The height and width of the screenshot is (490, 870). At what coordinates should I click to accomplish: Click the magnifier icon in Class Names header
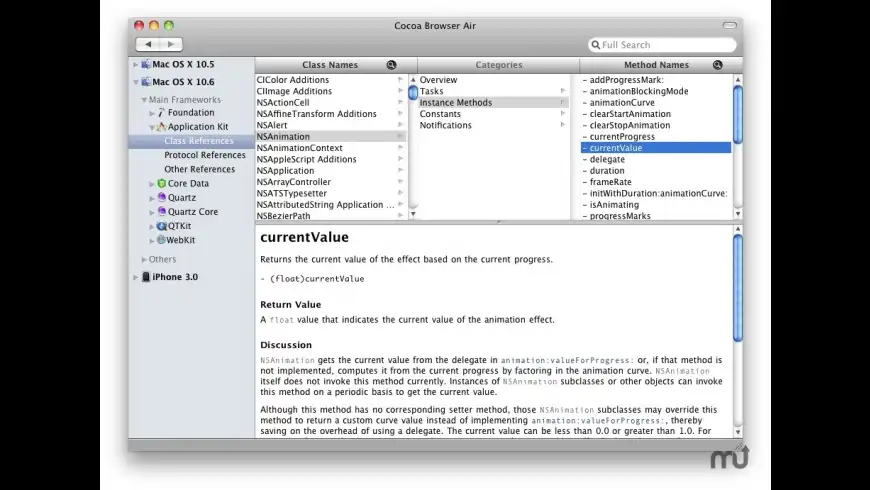391,65
